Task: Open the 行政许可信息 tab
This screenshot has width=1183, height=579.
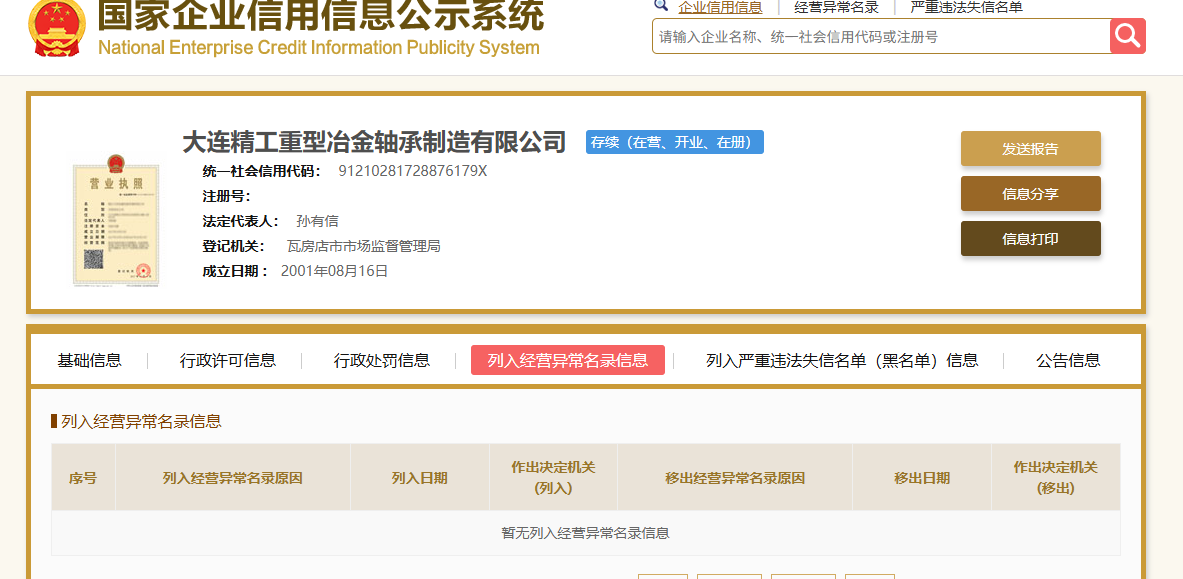Action: click(228, 361)
